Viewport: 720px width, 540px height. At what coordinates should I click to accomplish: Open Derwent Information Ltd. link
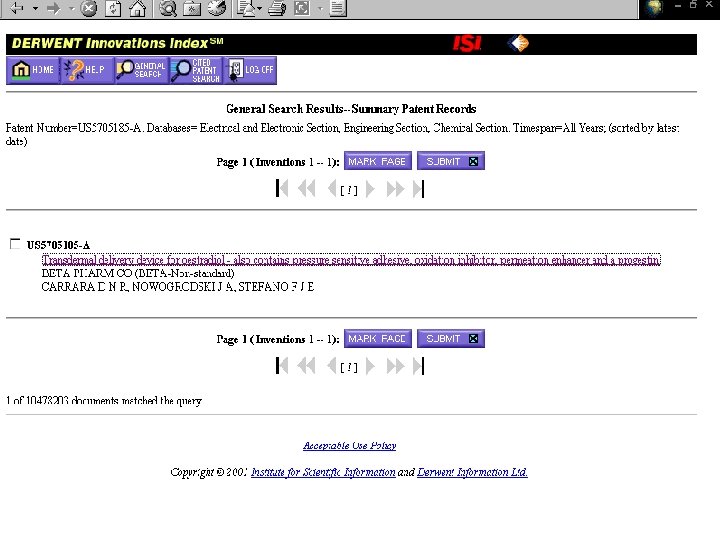coord(472,472)
